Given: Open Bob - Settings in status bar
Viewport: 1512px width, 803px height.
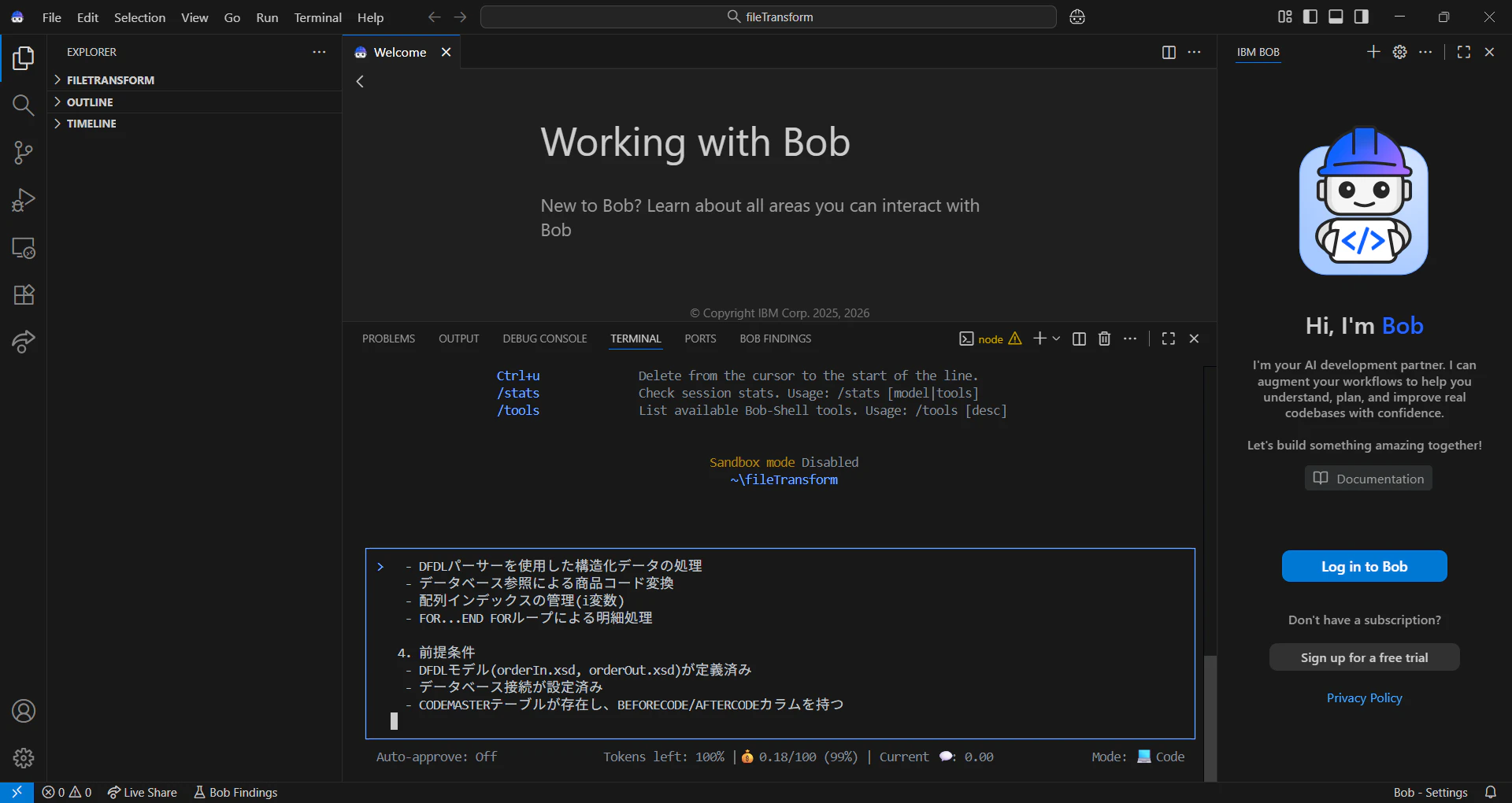Looking at the screenshot, I should (1430, 792).
